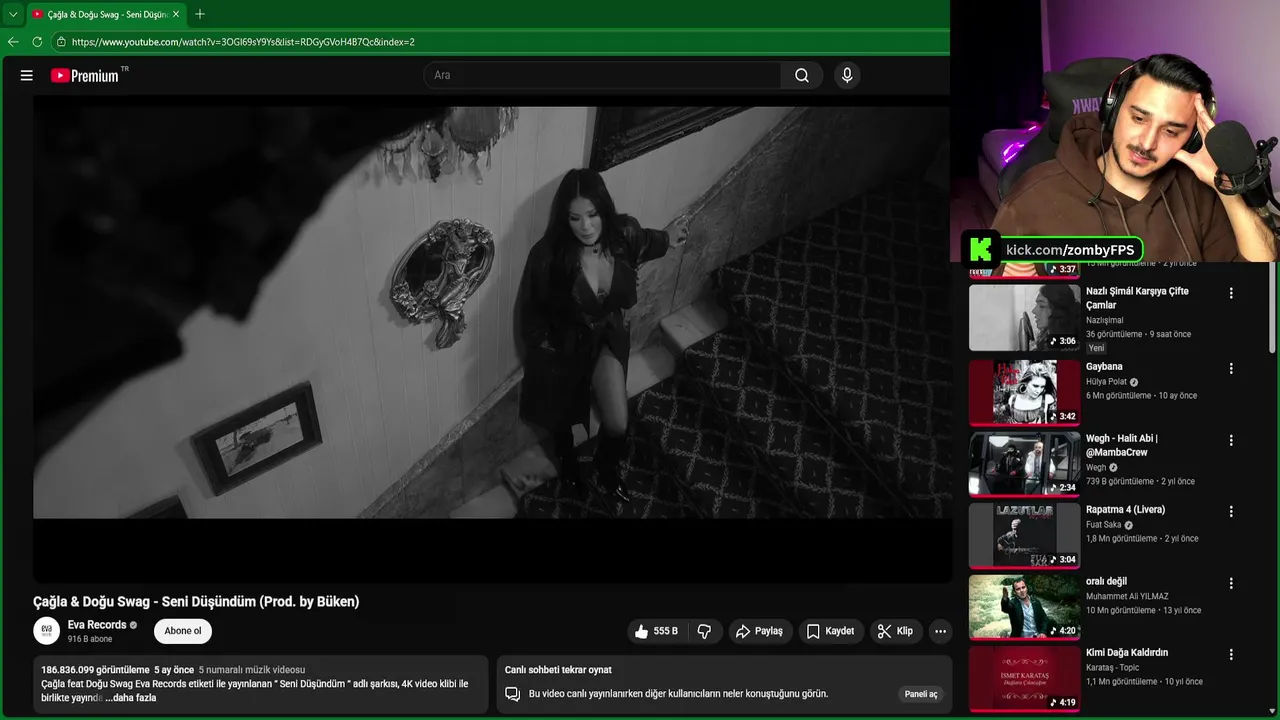
Task: Open more actions three-dot menu under video
Action: pos(940,631)
